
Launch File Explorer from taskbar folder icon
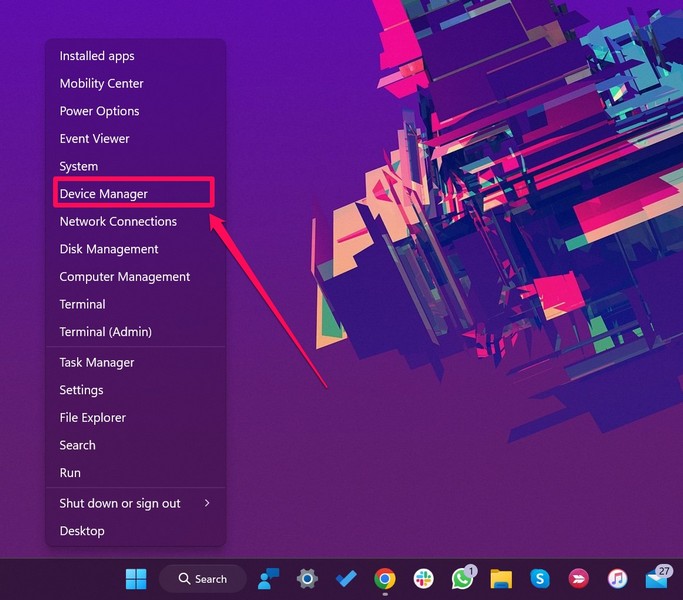[x=501, y=578]
